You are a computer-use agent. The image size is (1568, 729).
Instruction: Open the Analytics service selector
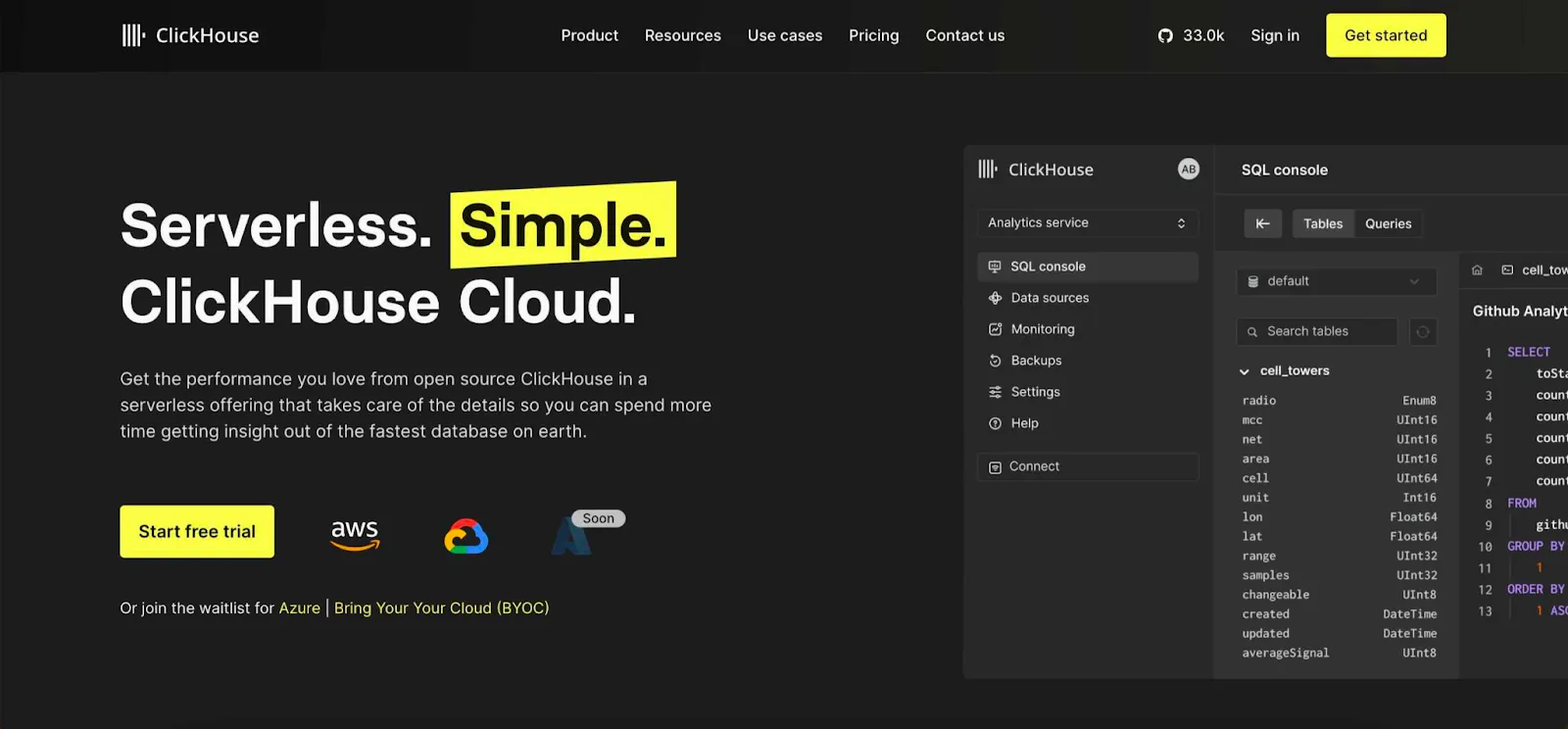(x=1087, y=222)
